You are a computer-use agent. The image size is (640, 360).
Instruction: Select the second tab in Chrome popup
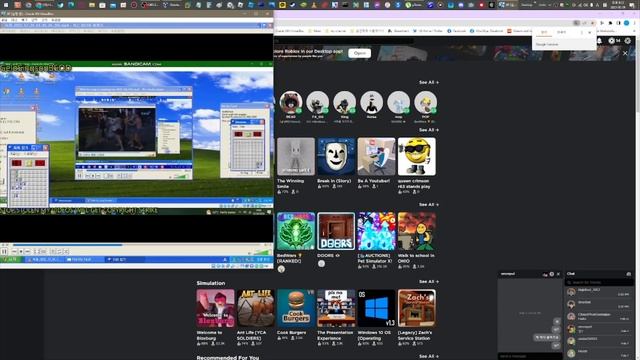click(x=562, y=32)
